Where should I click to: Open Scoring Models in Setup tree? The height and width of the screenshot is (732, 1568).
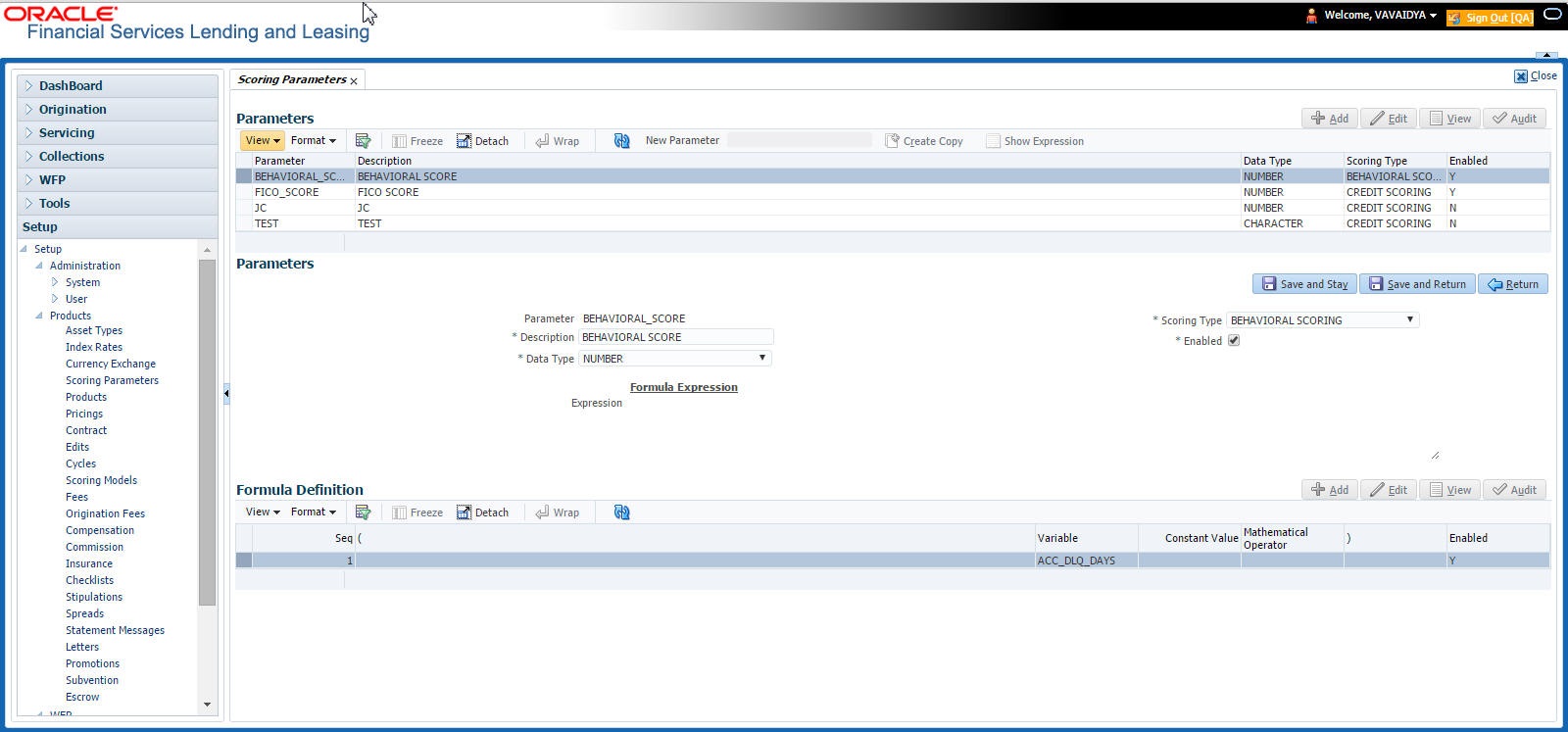pos(101,480)
